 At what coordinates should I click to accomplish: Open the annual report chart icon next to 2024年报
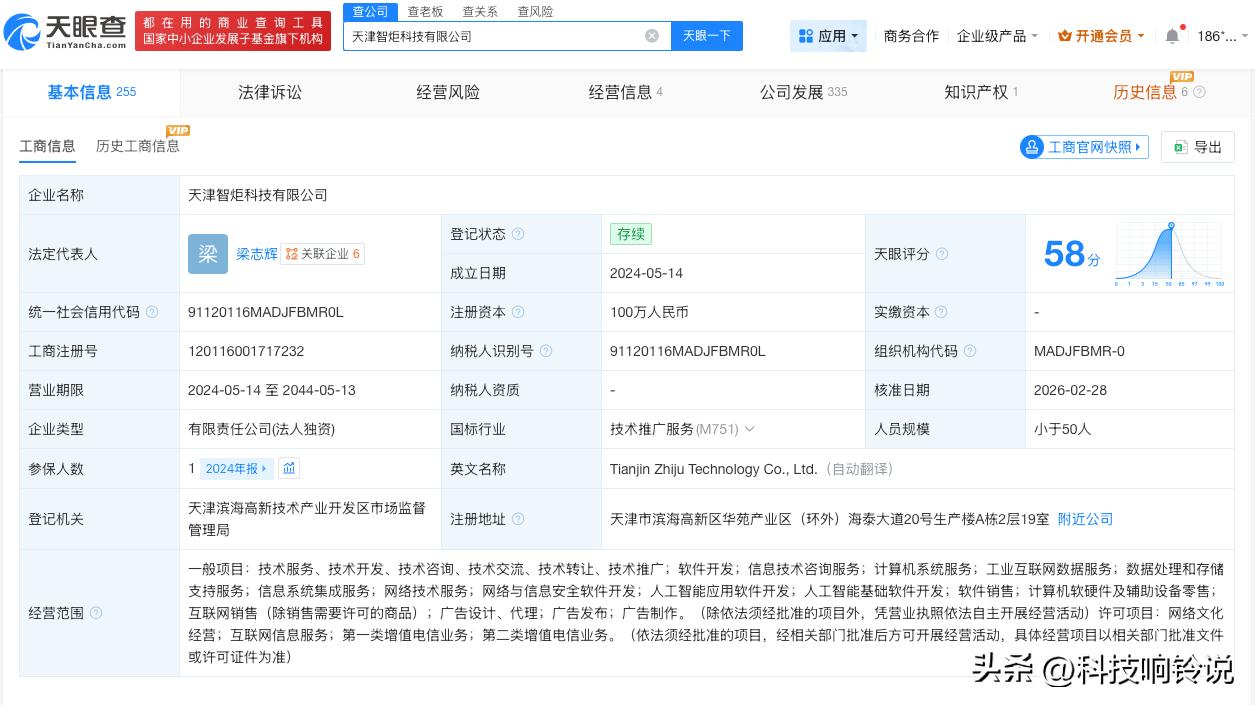[290, 468]
